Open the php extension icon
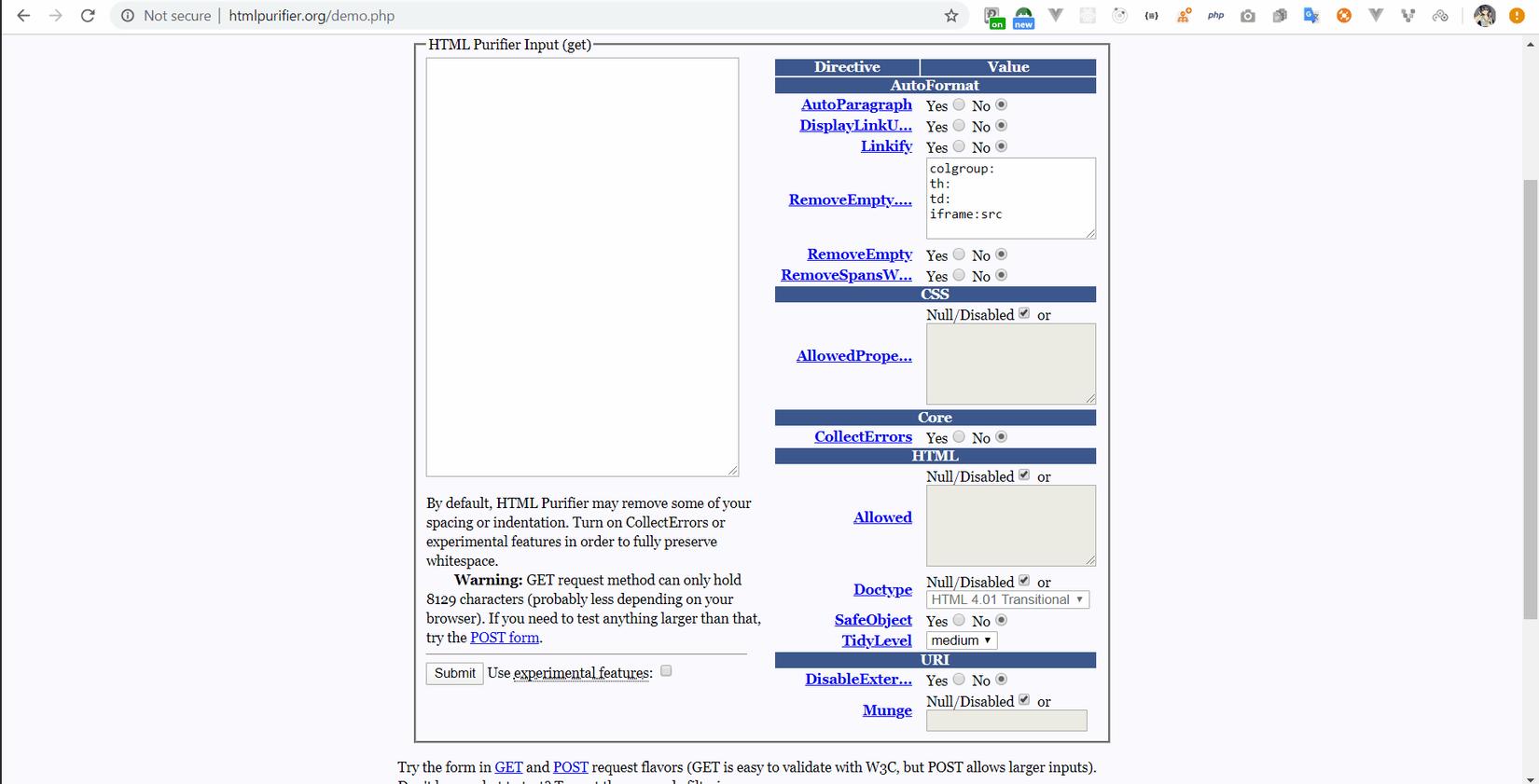 click(x=1215, y=16)
